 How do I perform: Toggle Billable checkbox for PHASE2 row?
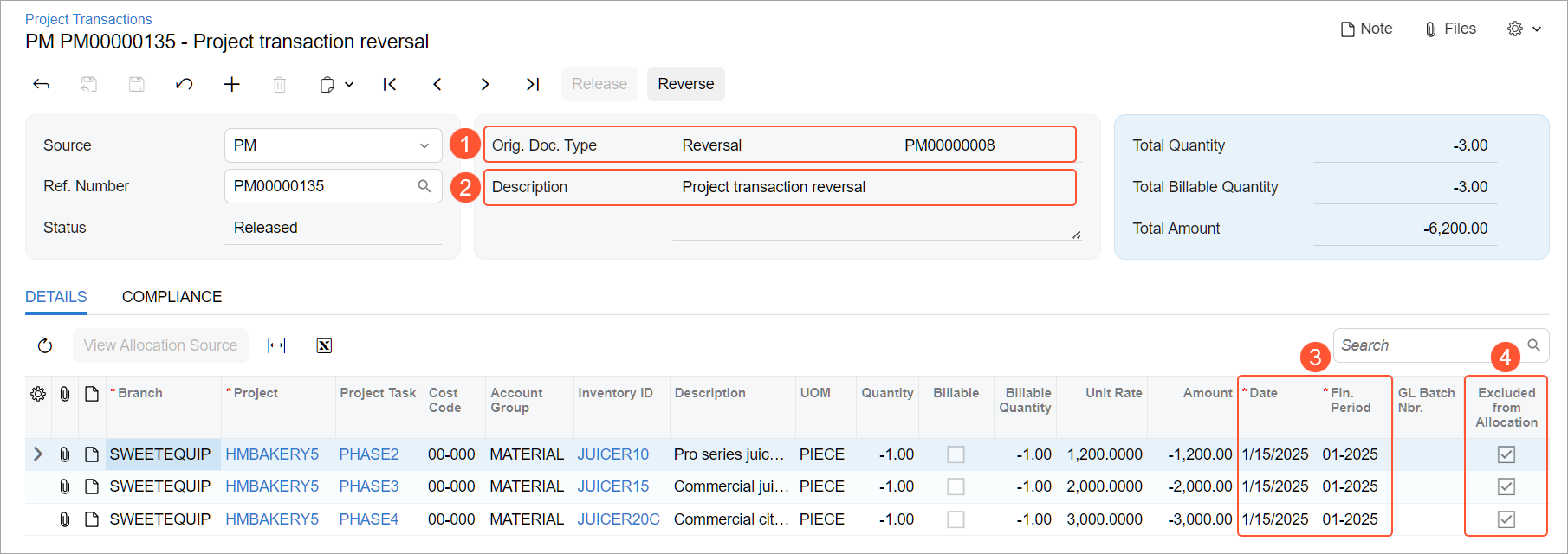[x=956, y=454]
